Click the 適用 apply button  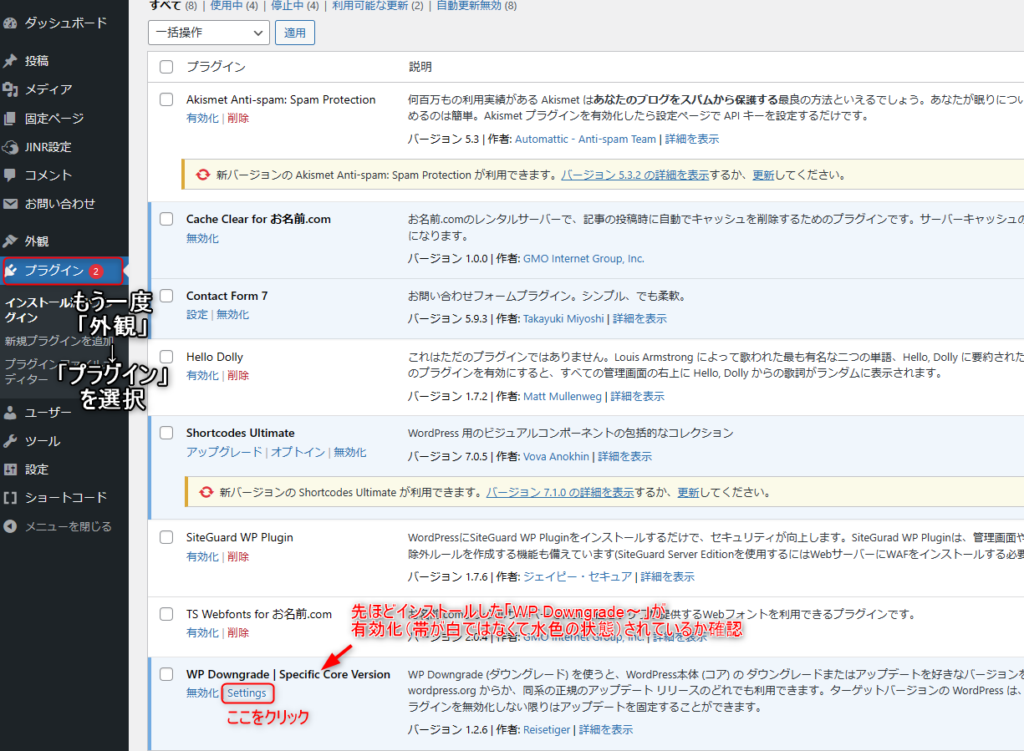(295, 33)
